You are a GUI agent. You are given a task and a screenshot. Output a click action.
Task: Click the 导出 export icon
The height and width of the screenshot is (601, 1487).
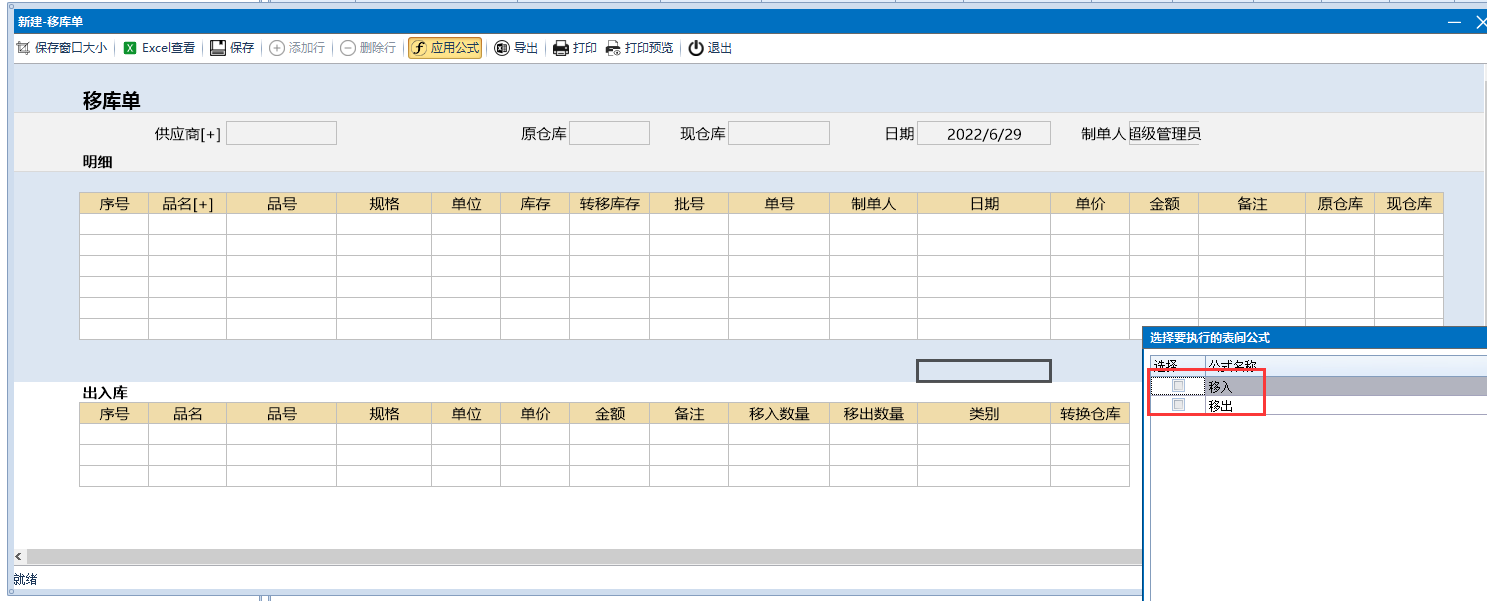503,48
